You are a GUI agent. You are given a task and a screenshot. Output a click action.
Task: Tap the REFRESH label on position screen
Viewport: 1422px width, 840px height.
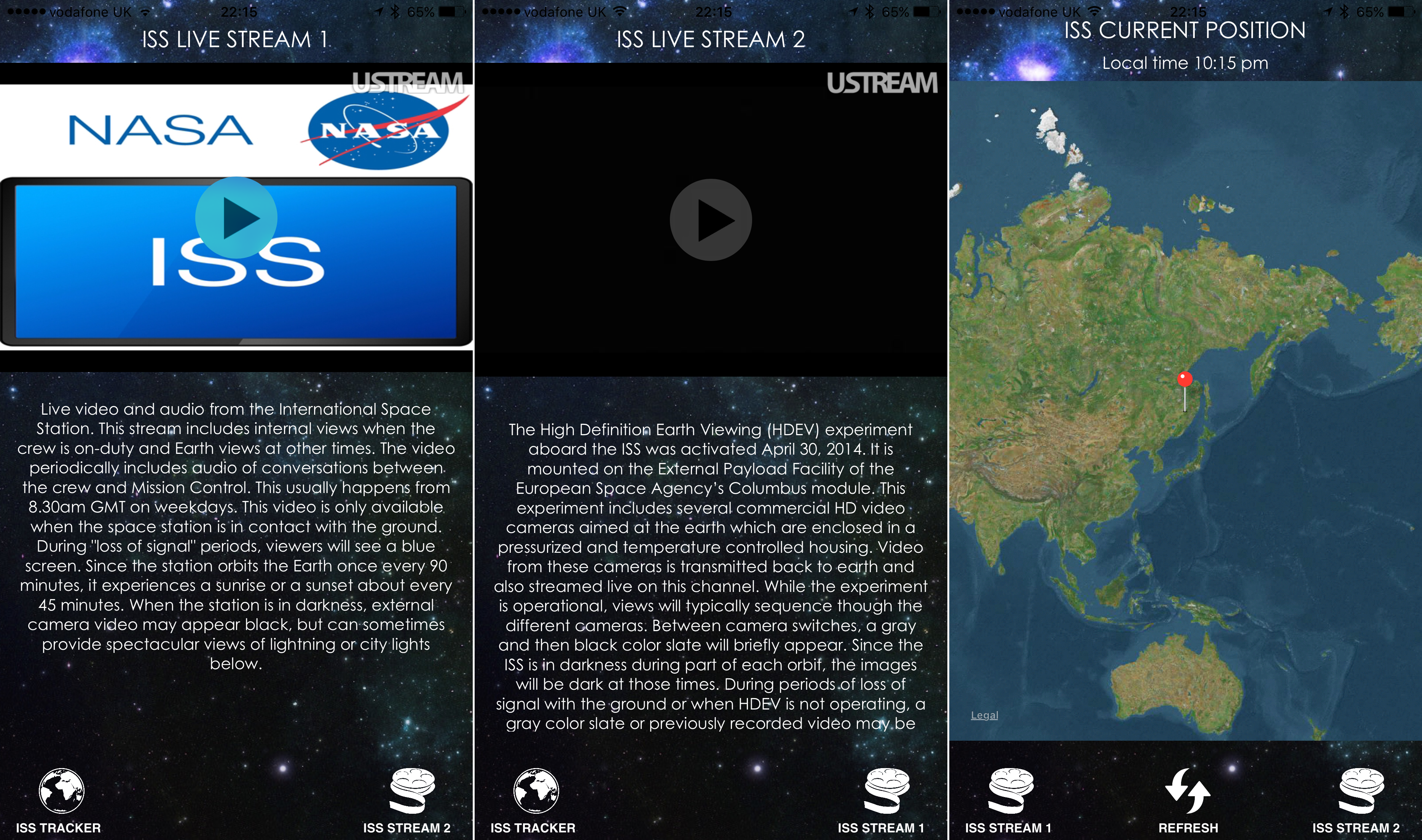(1188, 827)
